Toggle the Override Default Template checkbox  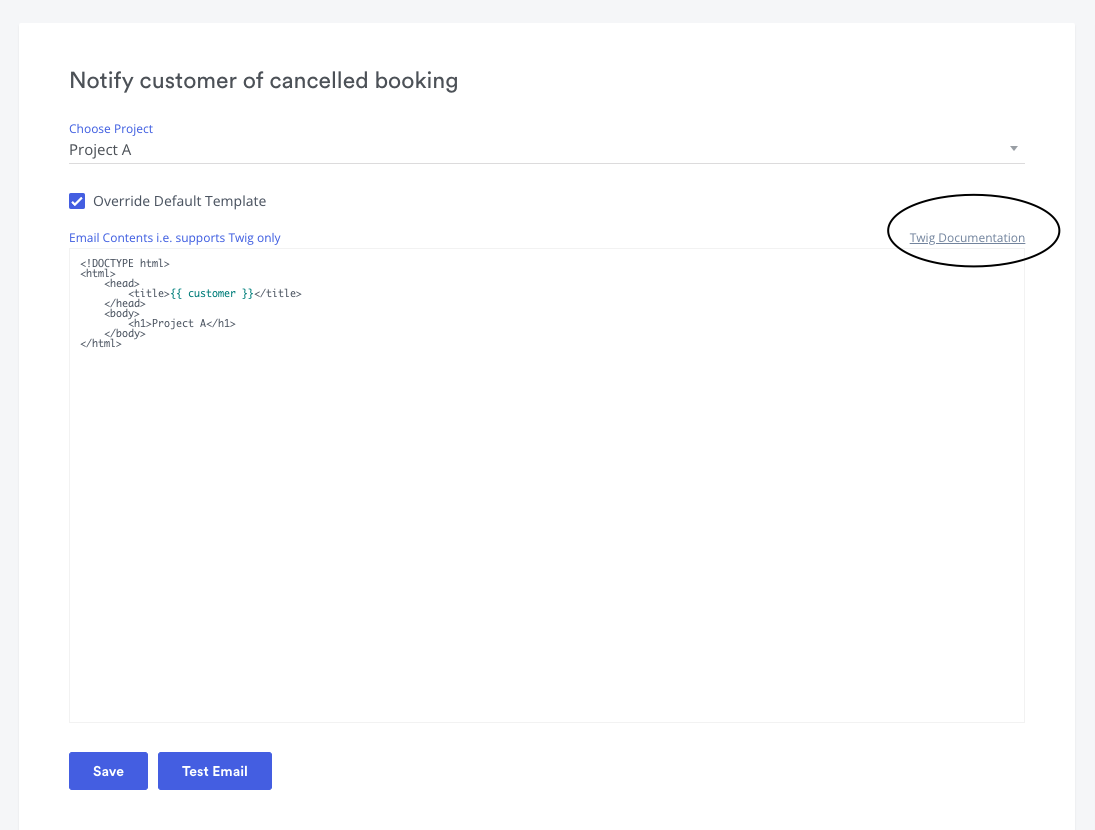pos(77,201)
